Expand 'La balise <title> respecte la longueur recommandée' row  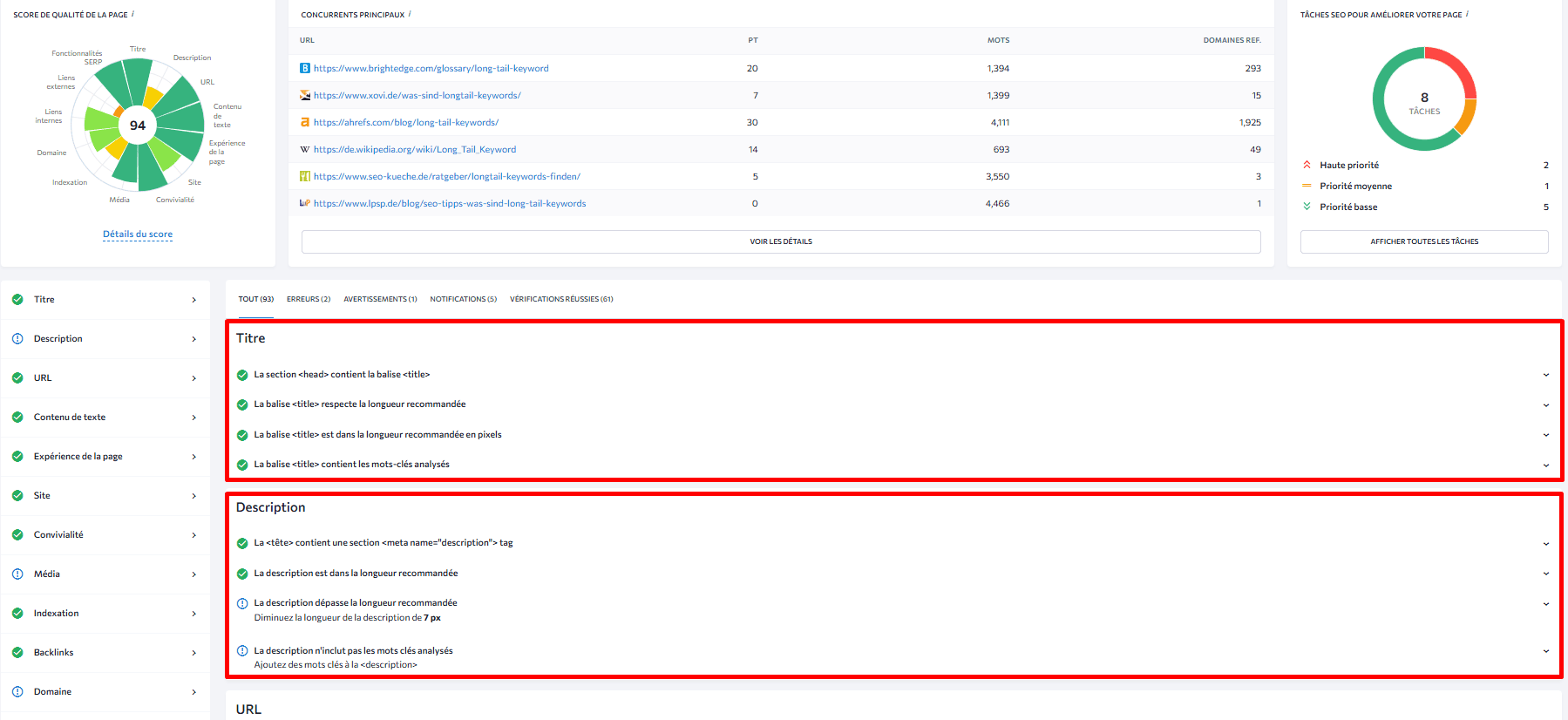pyautogui.click(x=1545, y=404)
